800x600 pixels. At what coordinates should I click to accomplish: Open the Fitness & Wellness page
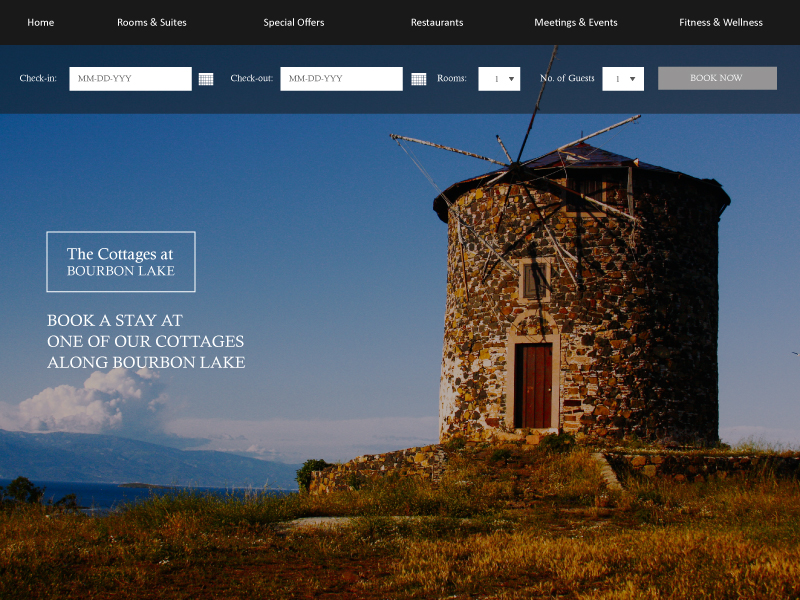tap(721, 22)
